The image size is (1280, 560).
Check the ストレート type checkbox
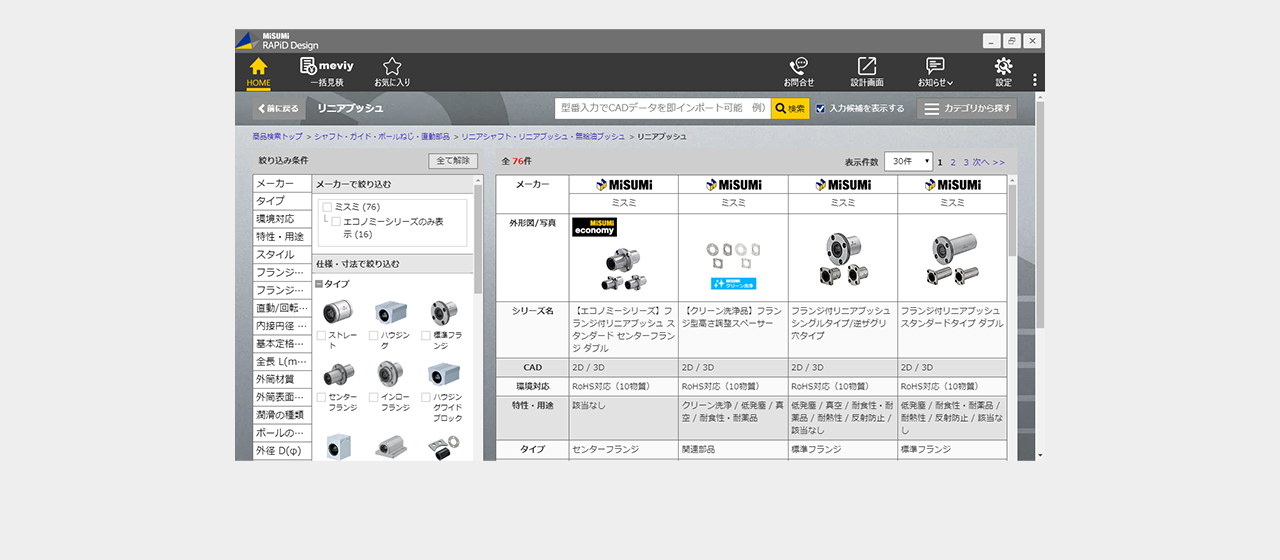tap(321, 336)
